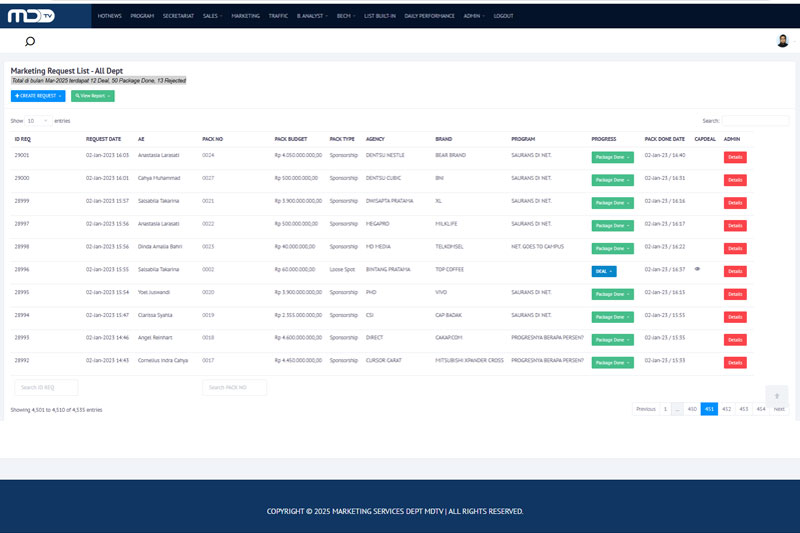
Task: Go to Daily Performance in the navbar
Action: [x=429, y=17]
